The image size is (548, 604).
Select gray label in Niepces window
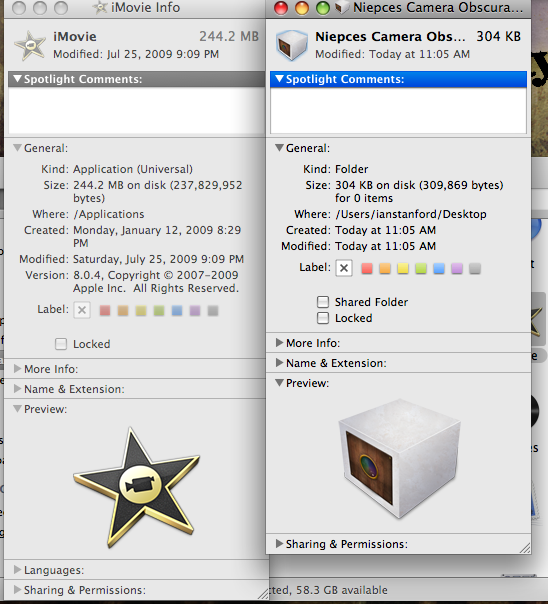tap(475, 268)
